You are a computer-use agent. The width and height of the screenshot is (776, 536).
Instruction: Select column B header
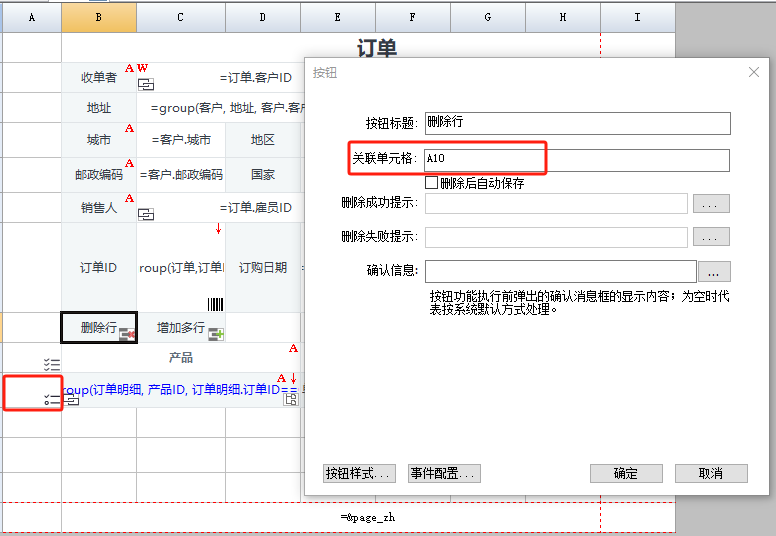pos(98,17)
